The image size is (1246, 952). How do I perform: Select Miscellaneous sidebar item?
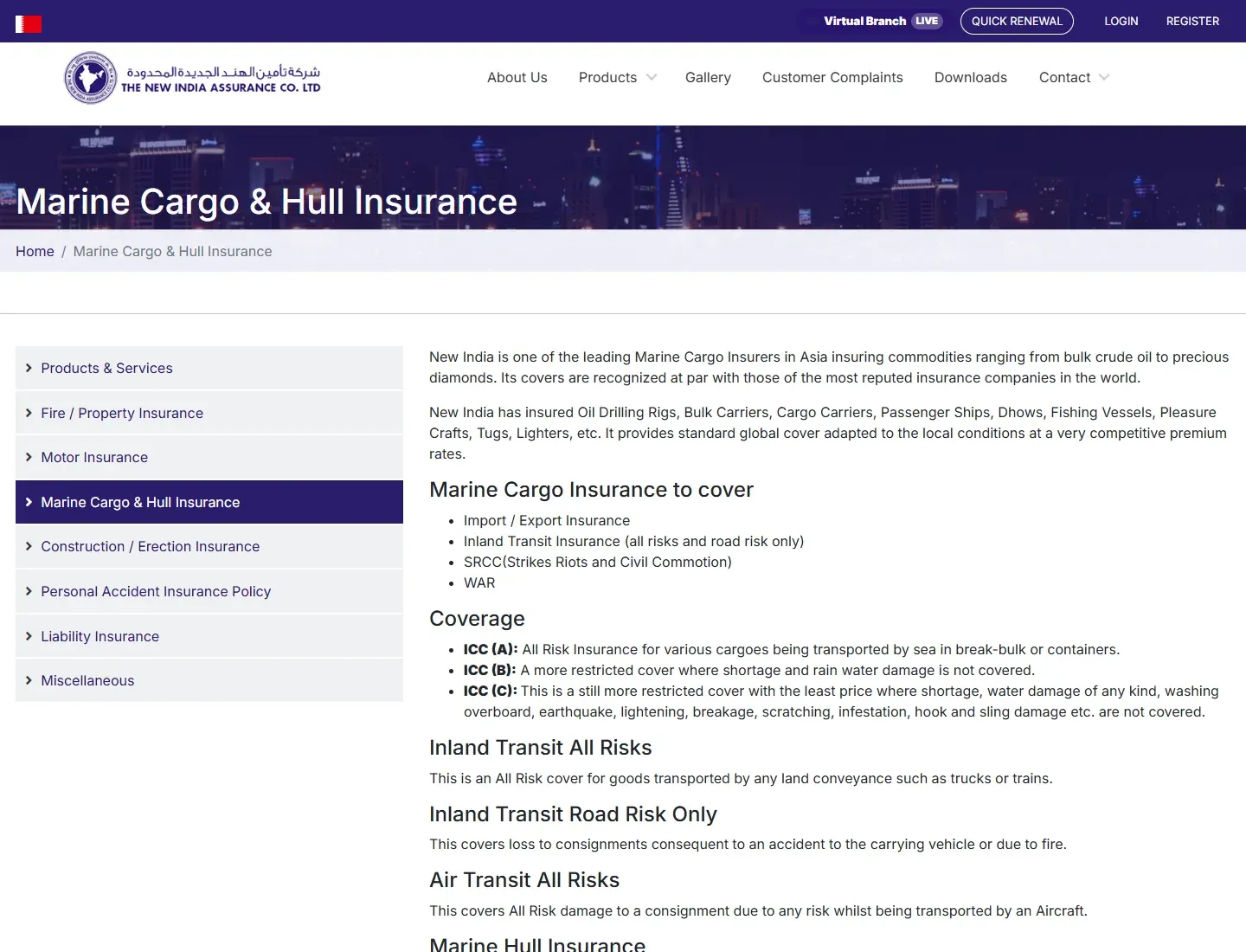point(209,680)
